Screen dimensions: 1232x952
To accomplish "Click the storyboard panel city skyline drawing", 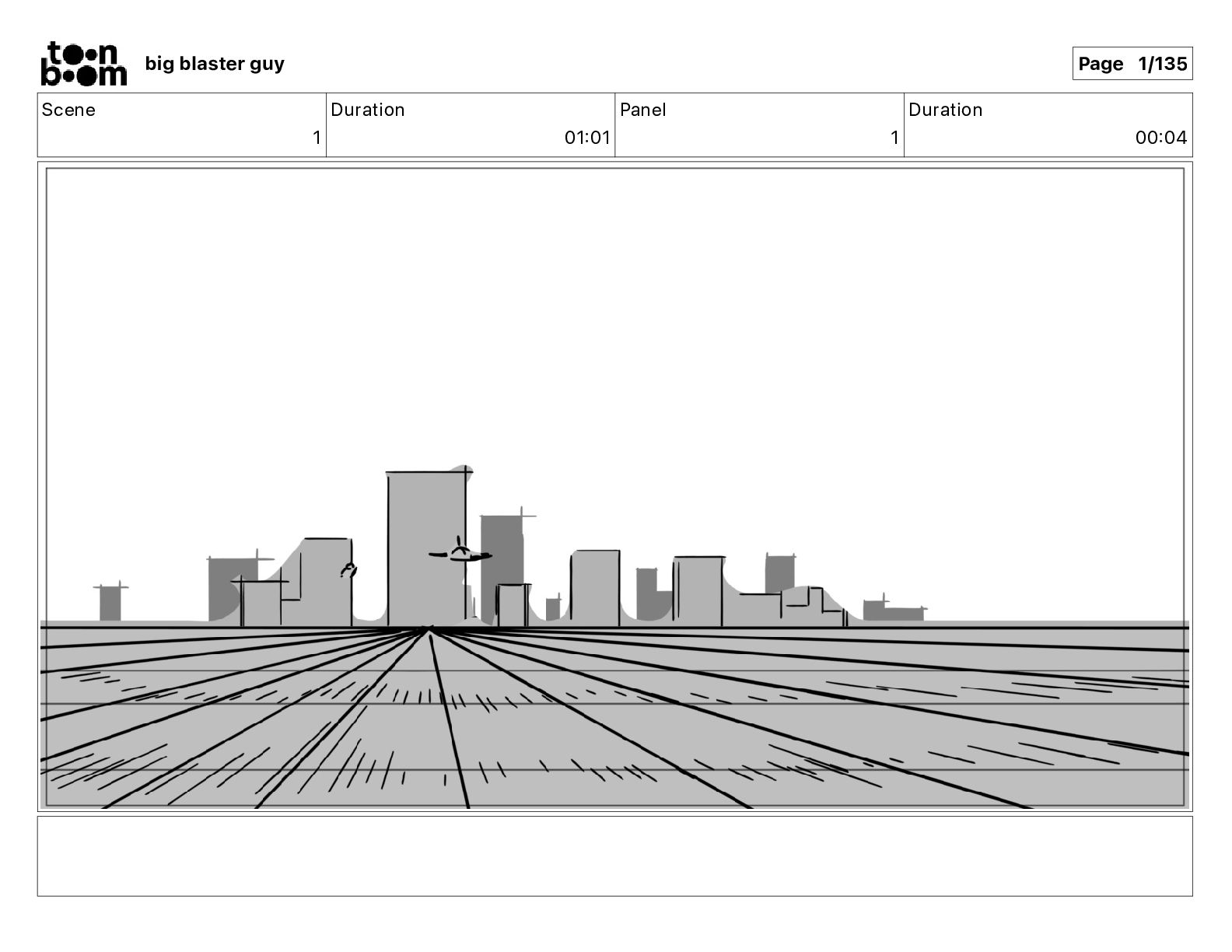I will coord(614,487).
